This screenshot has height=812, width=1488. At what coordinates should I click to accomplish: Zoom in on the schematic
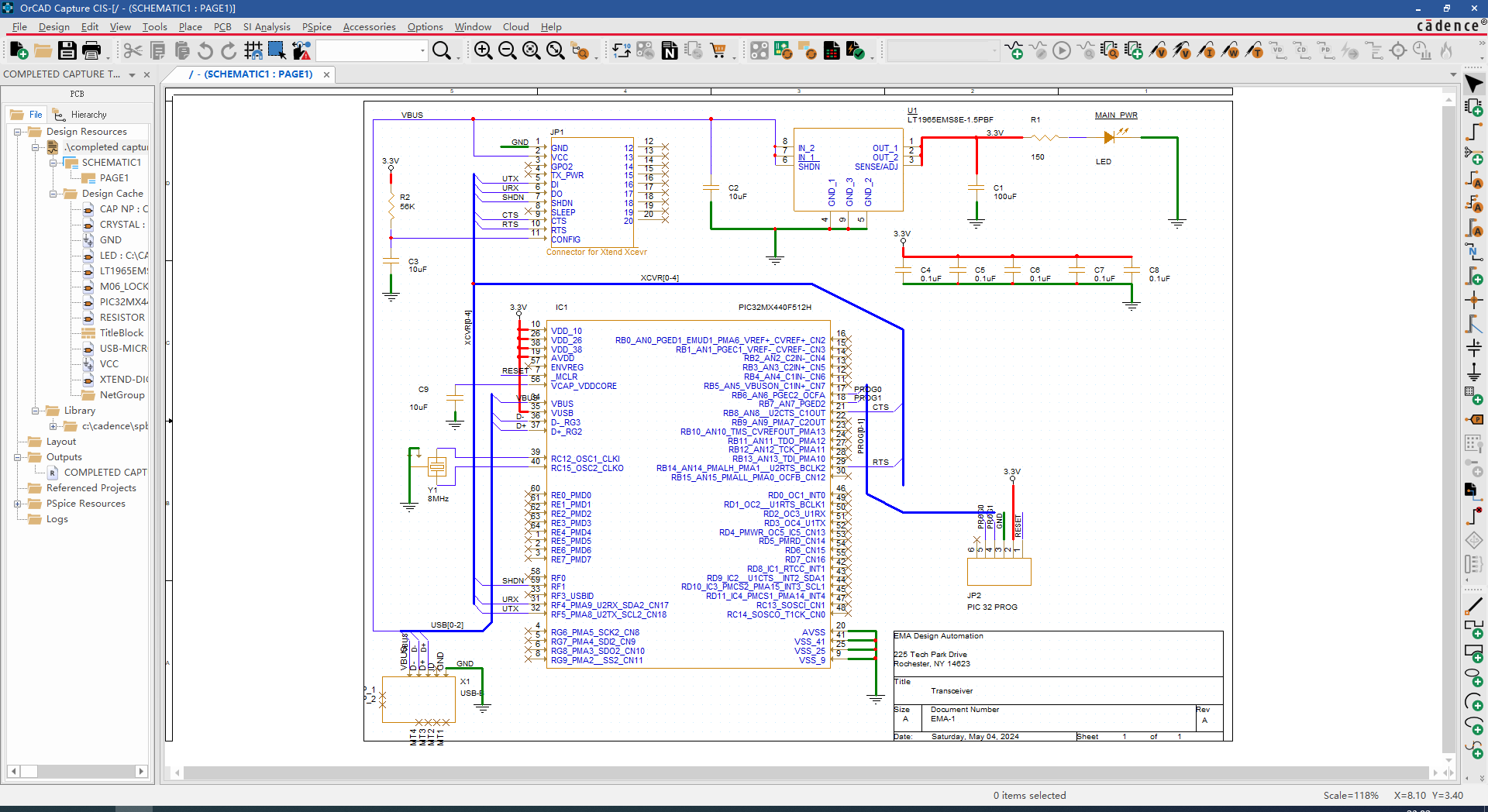(x=483, y=51)
